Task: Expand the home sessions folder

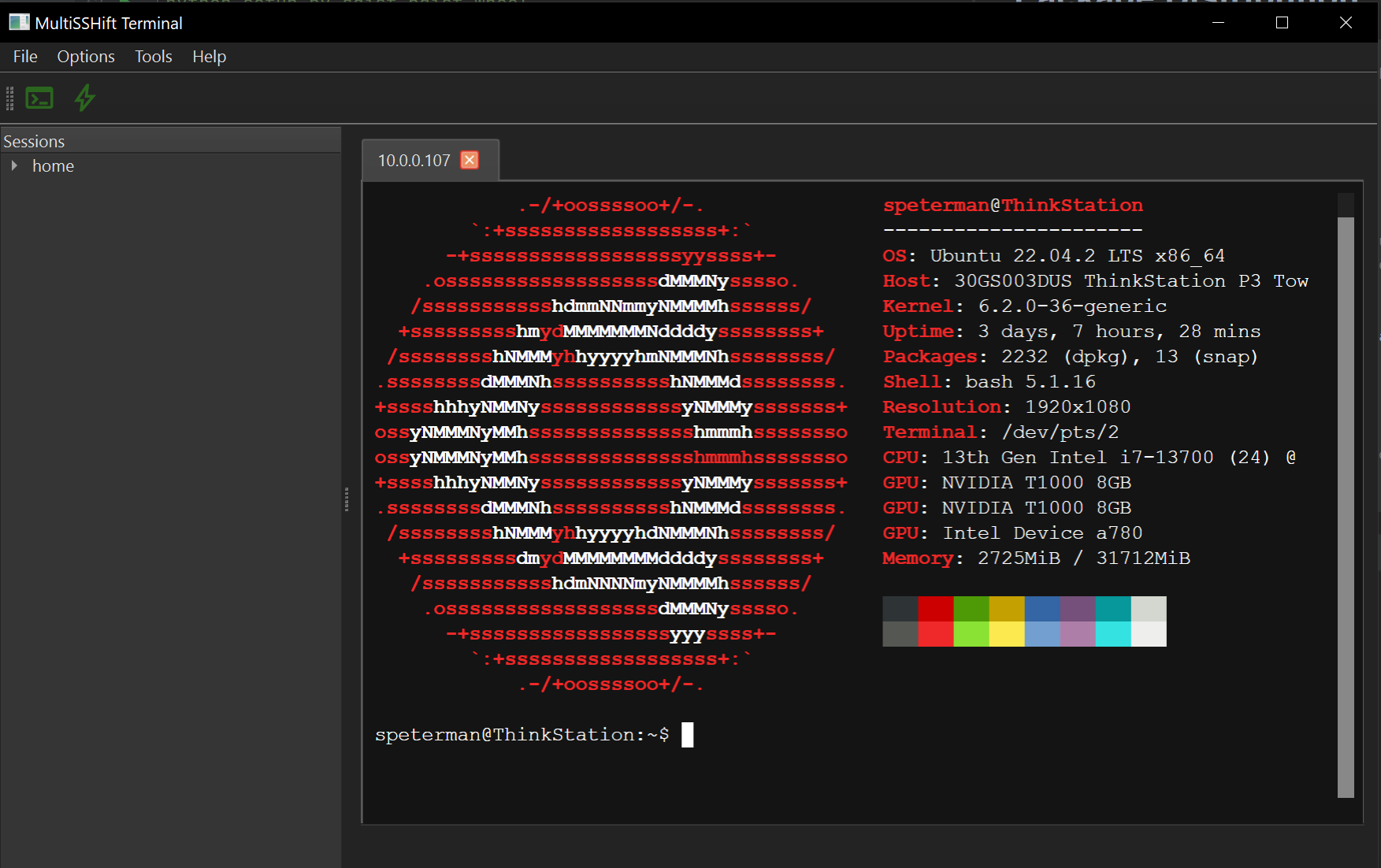Action: 14,166
